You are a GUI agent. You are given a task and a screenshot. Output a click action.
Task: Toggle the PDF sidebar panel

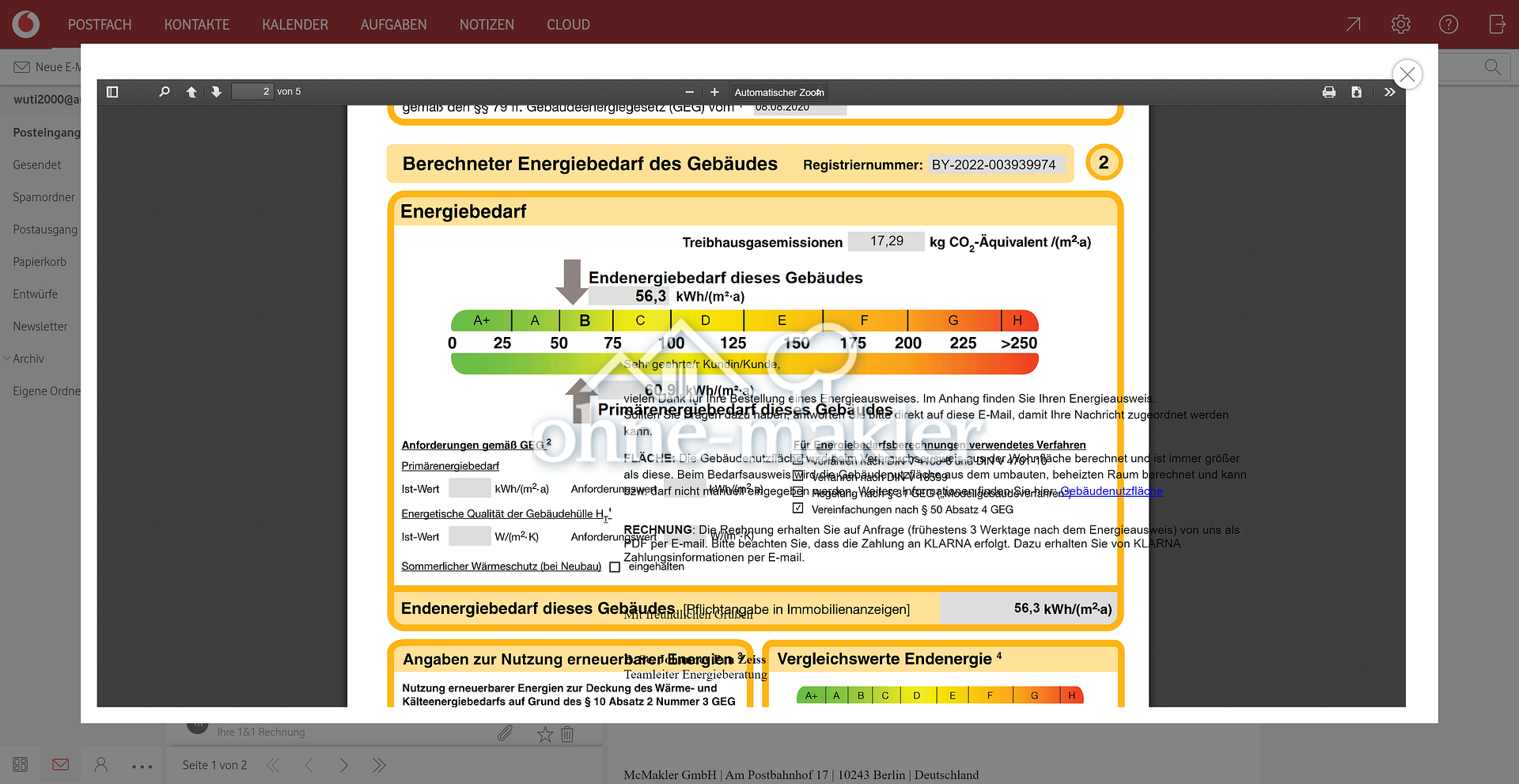click(x=112, y=92)
